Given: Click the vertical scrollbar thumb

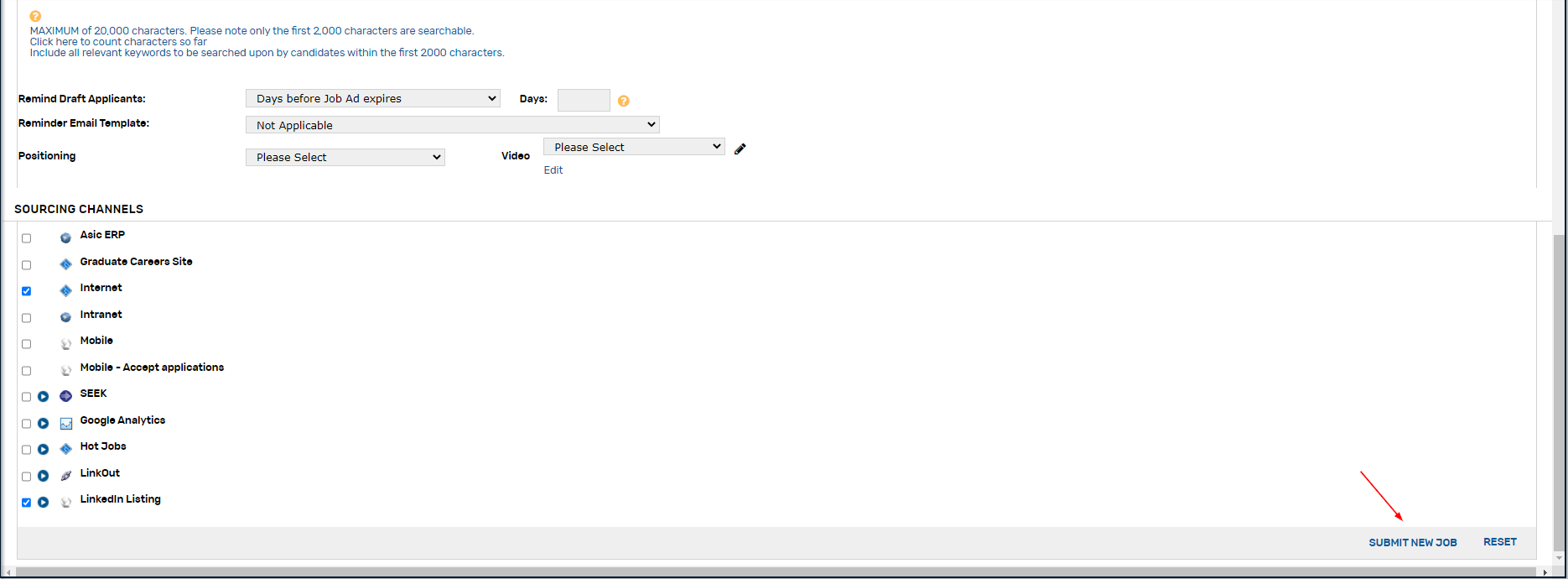Looking at the screenshot, I should point(1559,392).
